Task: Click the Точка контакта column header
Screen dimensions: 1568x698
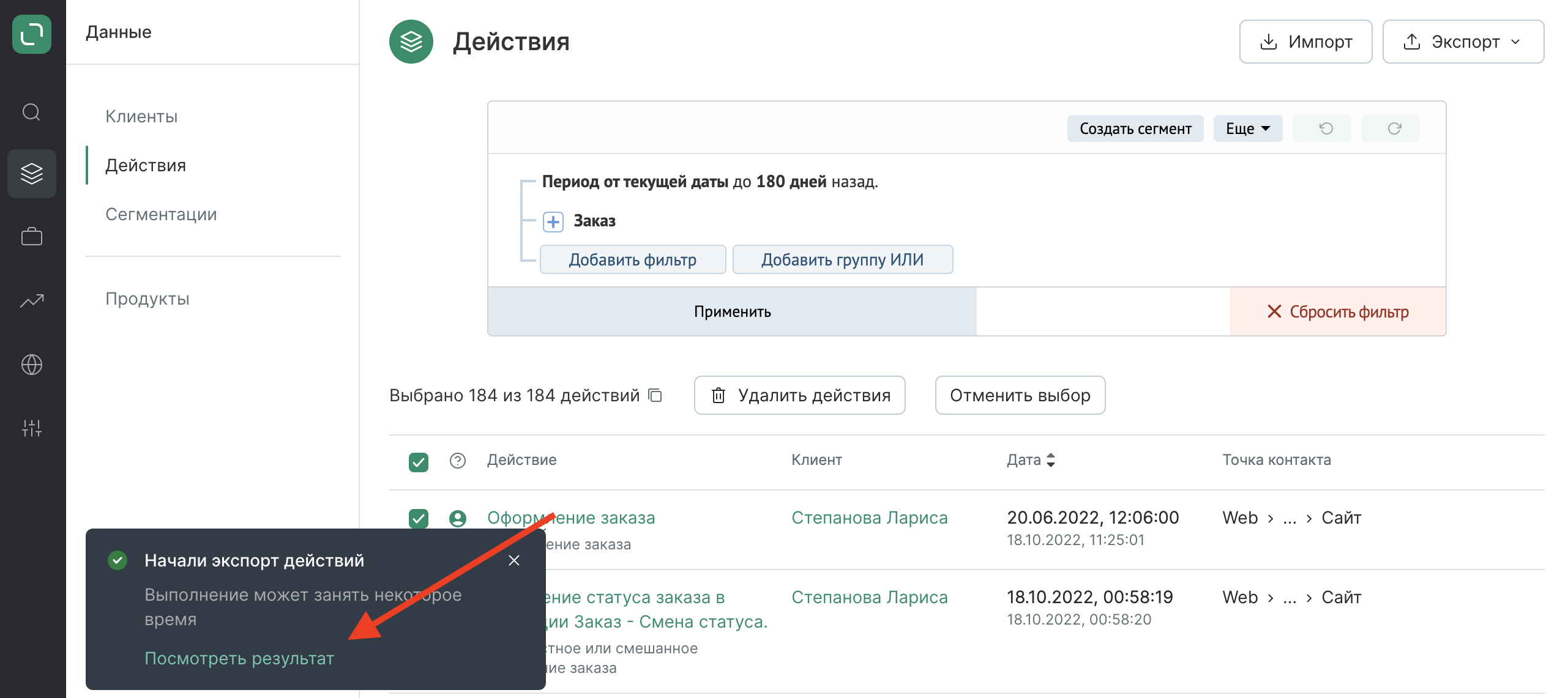Action: 1277,460
